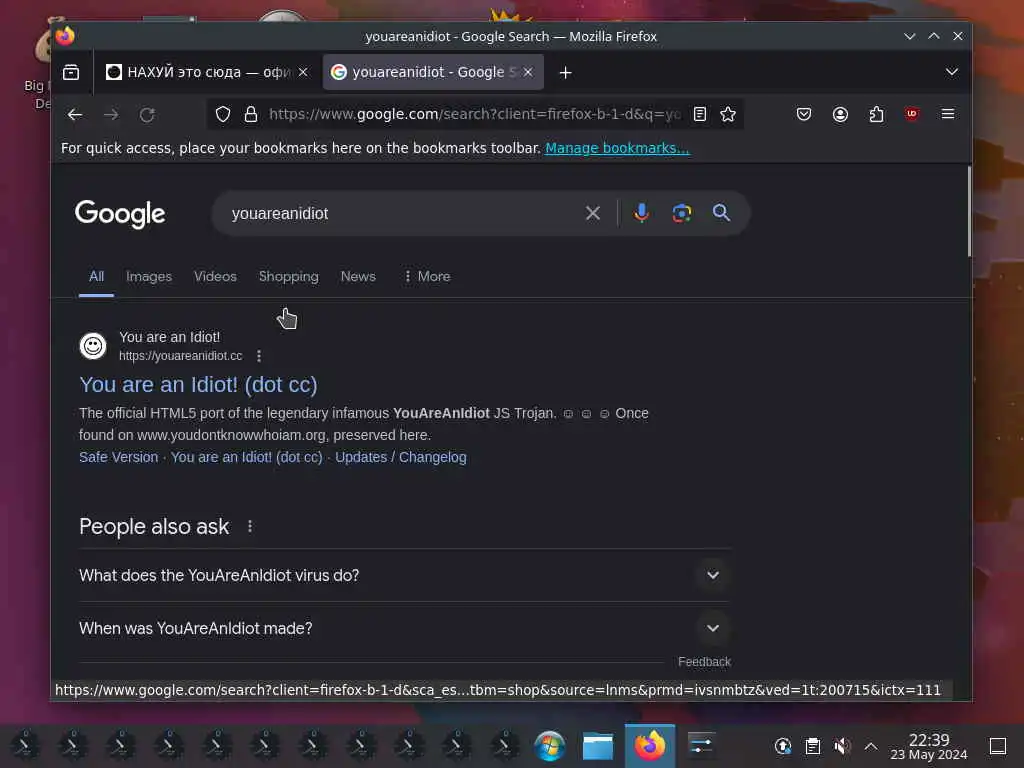This screenshot has height=768, width=1024.
Task: Open three-dot options next to https://youareanidiot.cc
Action: [259, 356]
